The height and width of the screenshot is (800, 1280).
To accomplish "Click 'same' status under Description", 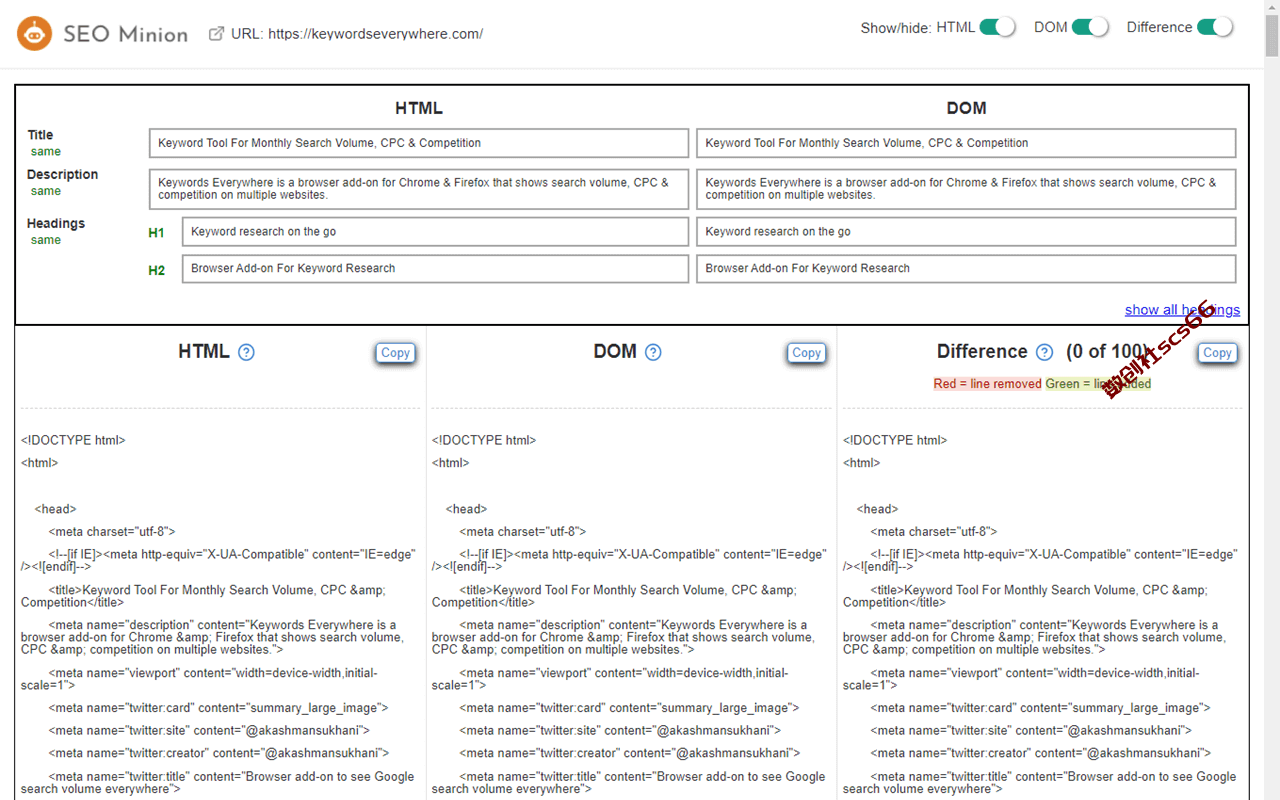I will (x=46, y=191).
